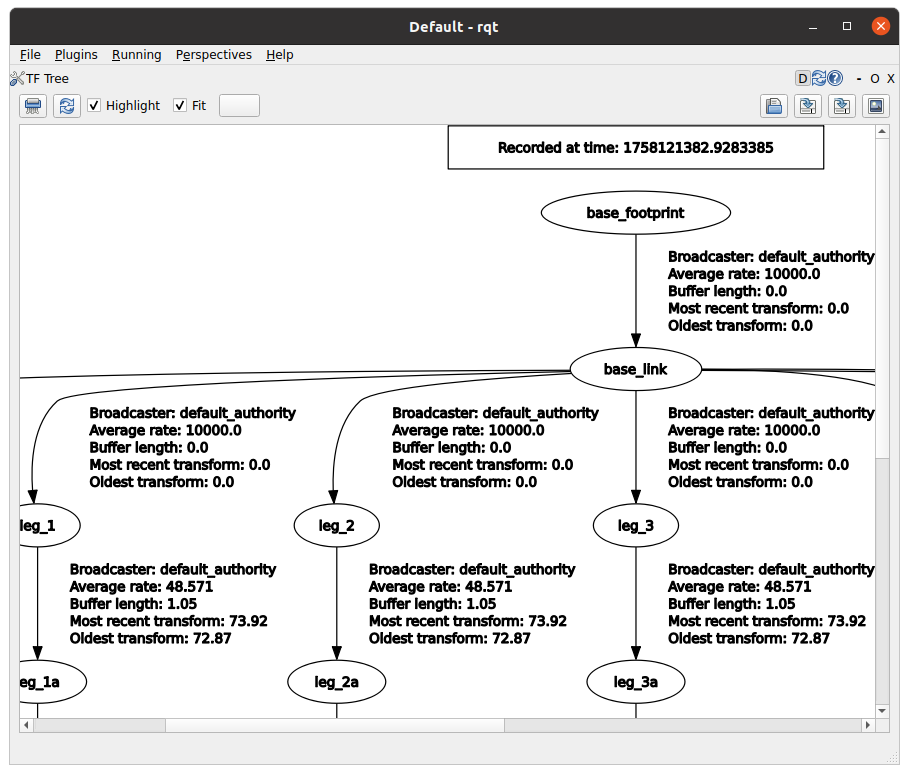Screen dimensions: 909x774
Task: Refresh the TF tree
Action: (x=66, y=105)
